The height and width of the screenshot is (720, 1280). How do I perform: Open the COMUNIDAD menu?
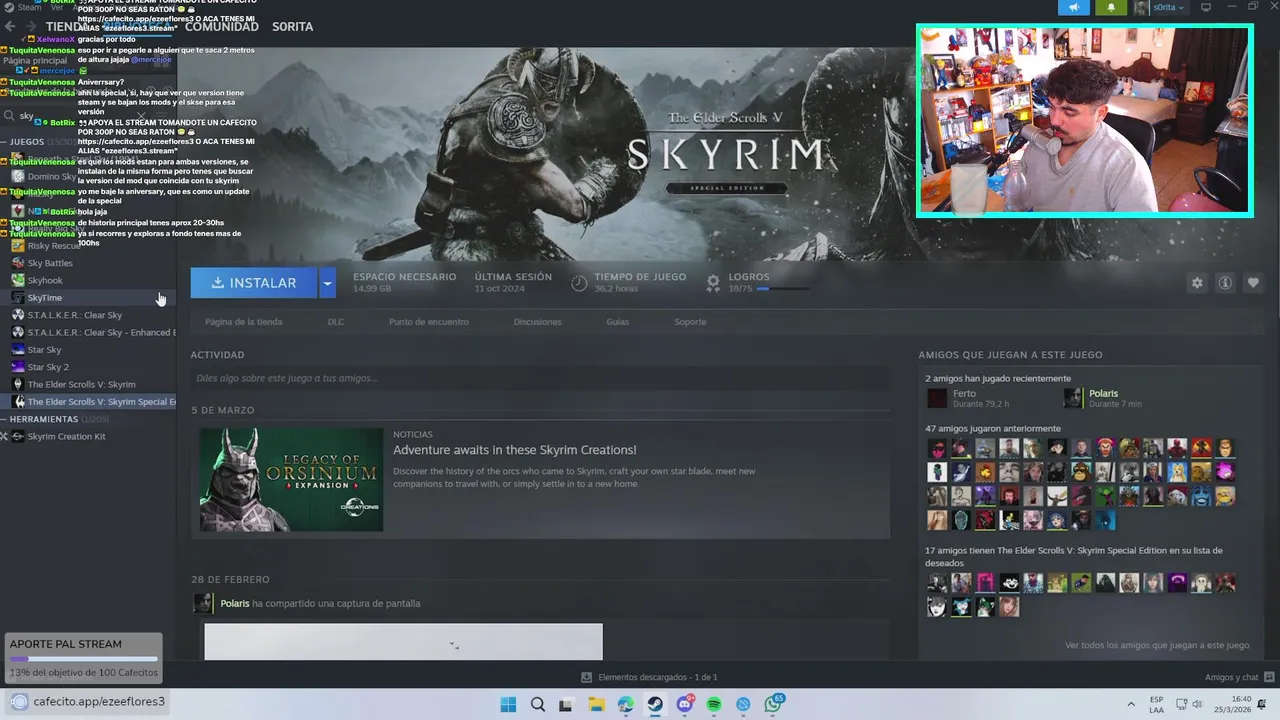pyautogui.click(x=222, y=26)
